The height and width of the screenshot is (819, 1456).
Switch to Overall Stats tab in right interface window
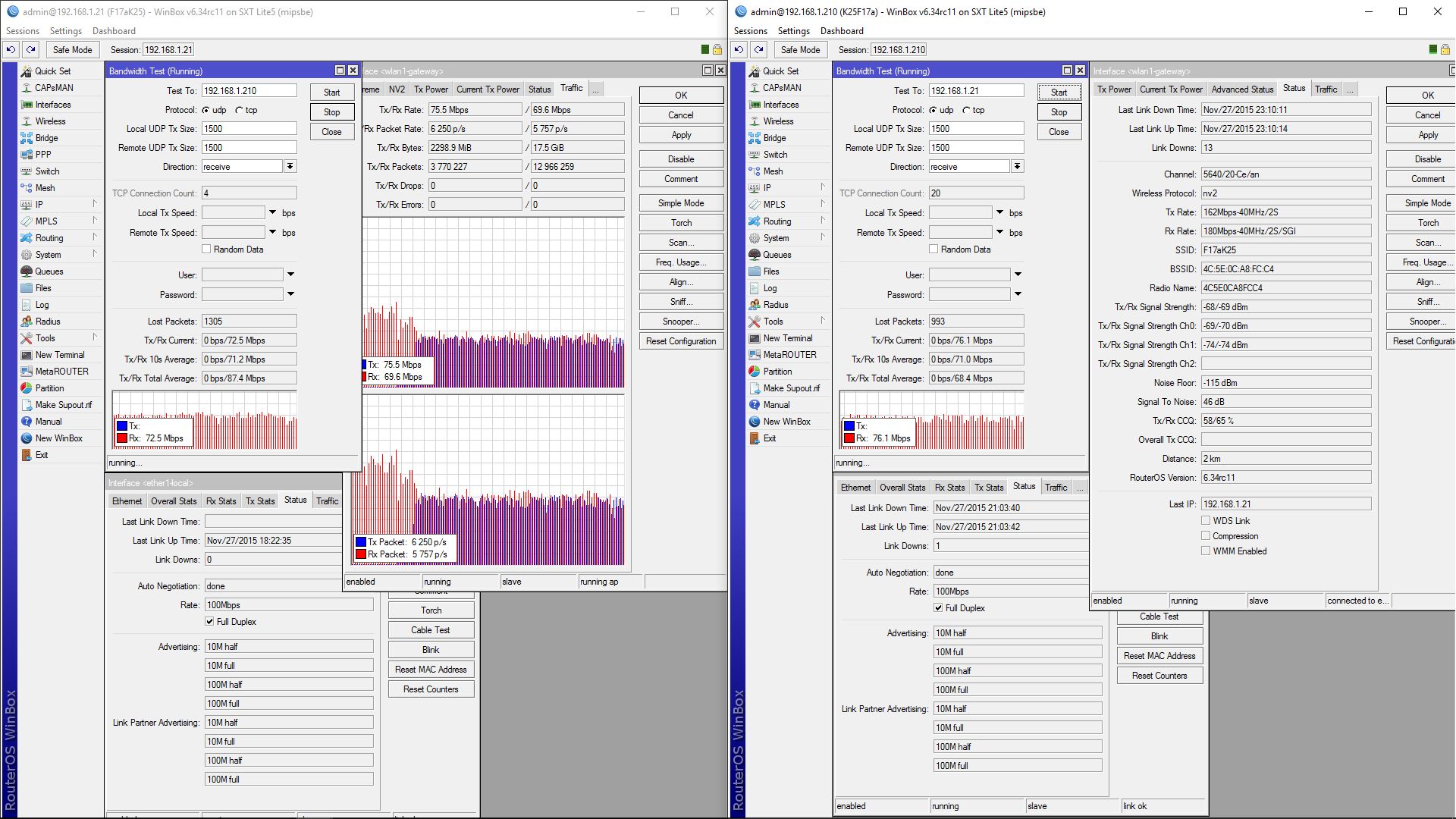tap(902, 488)
